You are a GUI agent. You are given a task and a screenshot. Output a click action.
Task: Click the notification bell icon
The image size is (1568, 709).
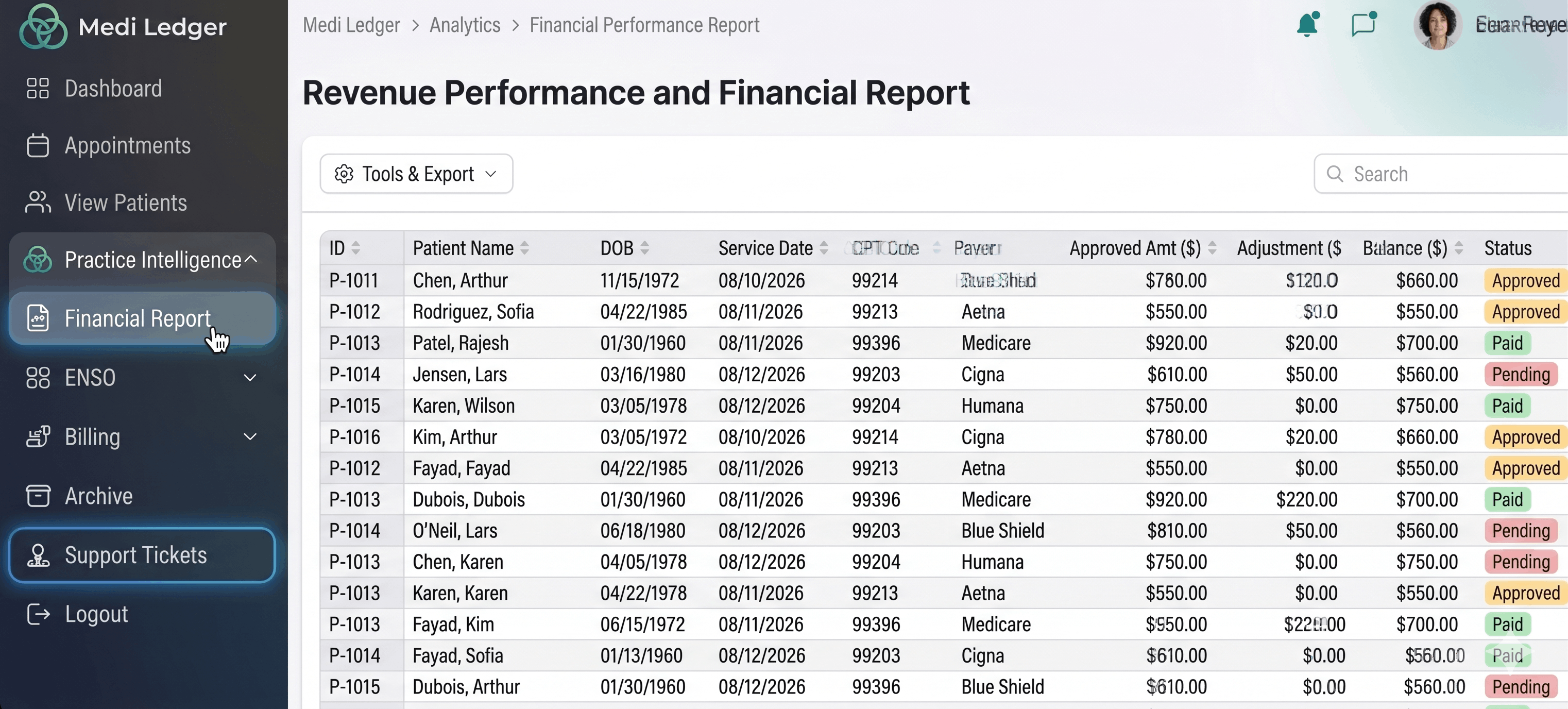point(1307,25)
